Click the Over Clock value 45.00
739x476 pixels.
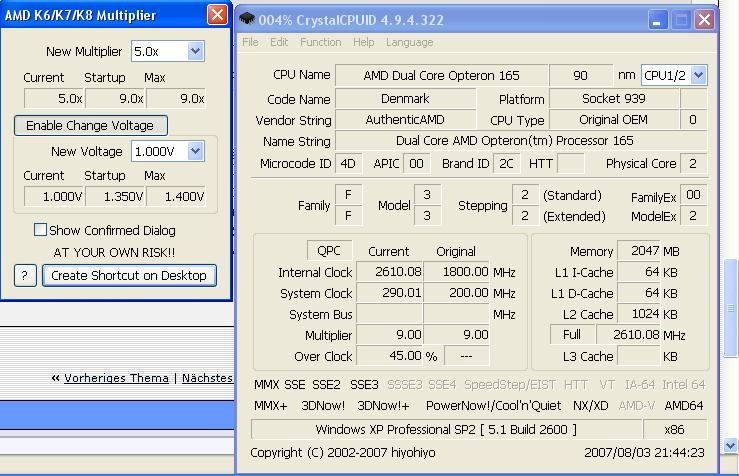coord(390,356)
